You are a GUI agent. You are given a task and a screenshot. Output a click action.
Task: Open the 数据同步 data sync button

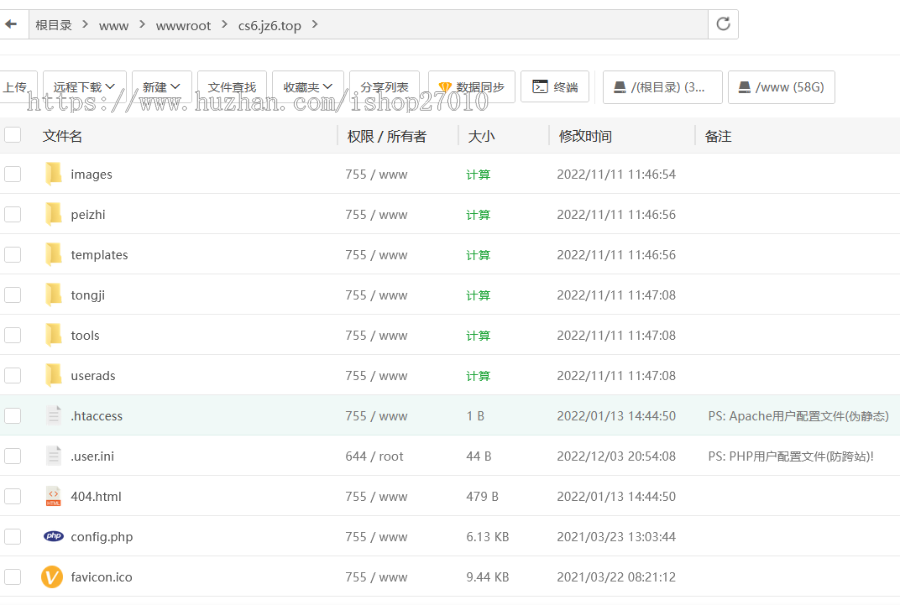click(x=471, y=87)
